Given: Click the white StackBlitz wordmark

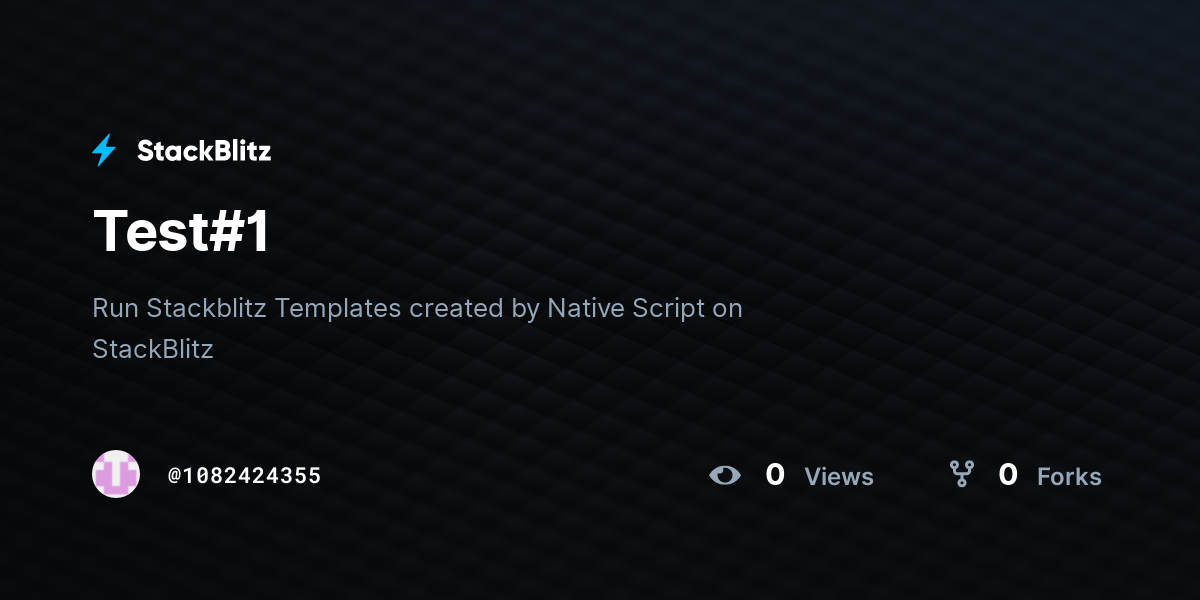Looking at the screenshot, I should [x=204, y=151].
